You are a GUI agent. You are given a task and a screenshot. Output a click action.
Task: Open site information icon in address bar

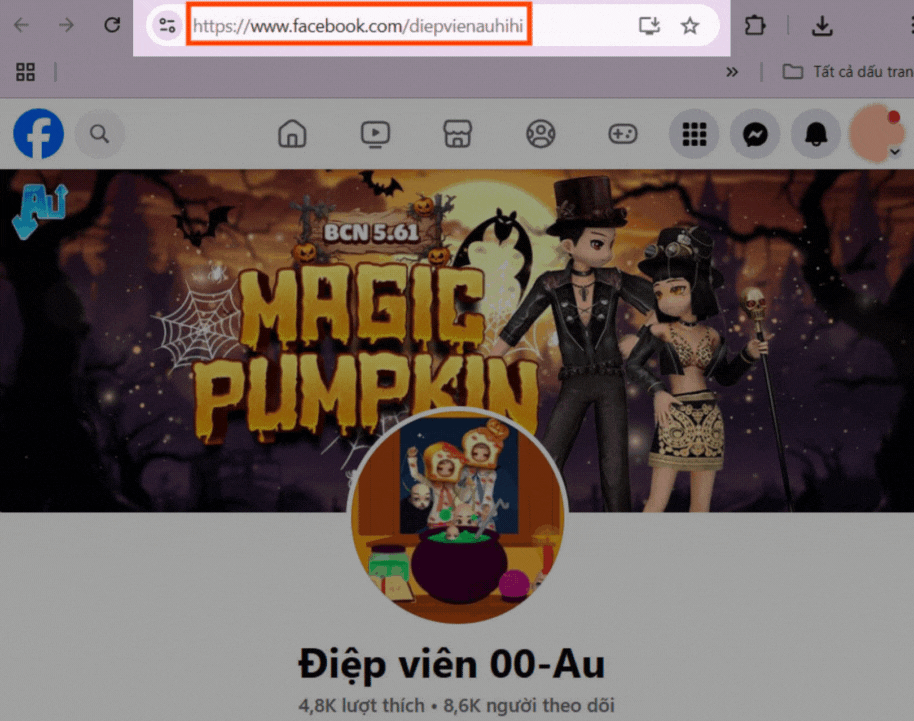click(167, 26)
